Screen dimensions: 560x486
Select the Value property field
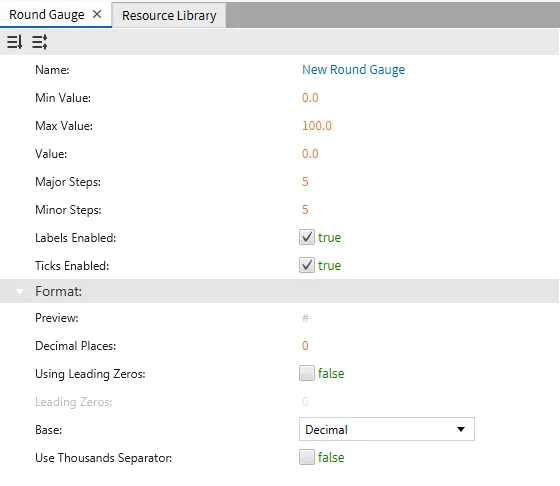coord(310,154)
